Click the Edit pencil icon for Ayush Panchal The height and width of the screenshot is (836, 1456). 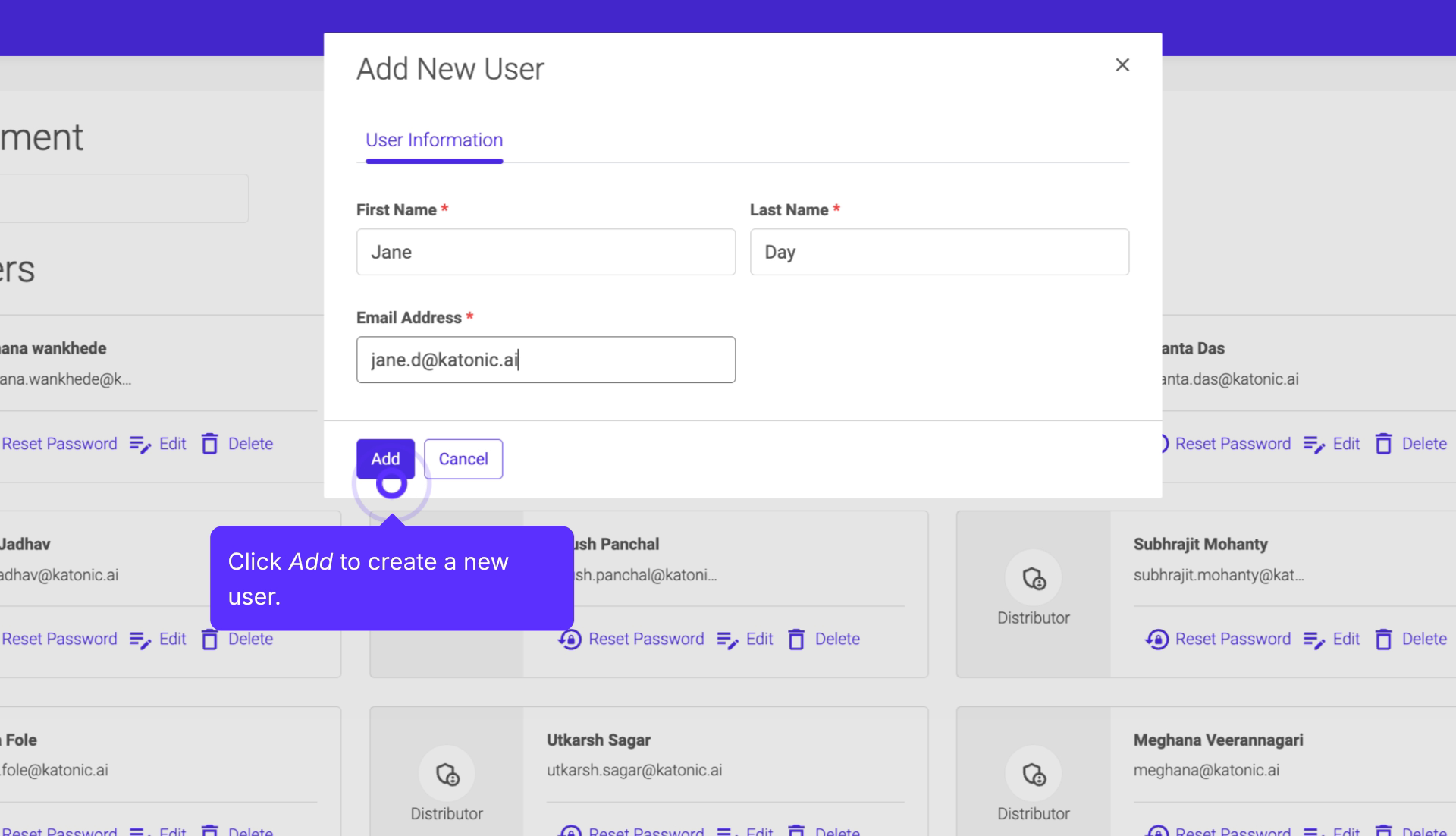(x=727, y=639)
